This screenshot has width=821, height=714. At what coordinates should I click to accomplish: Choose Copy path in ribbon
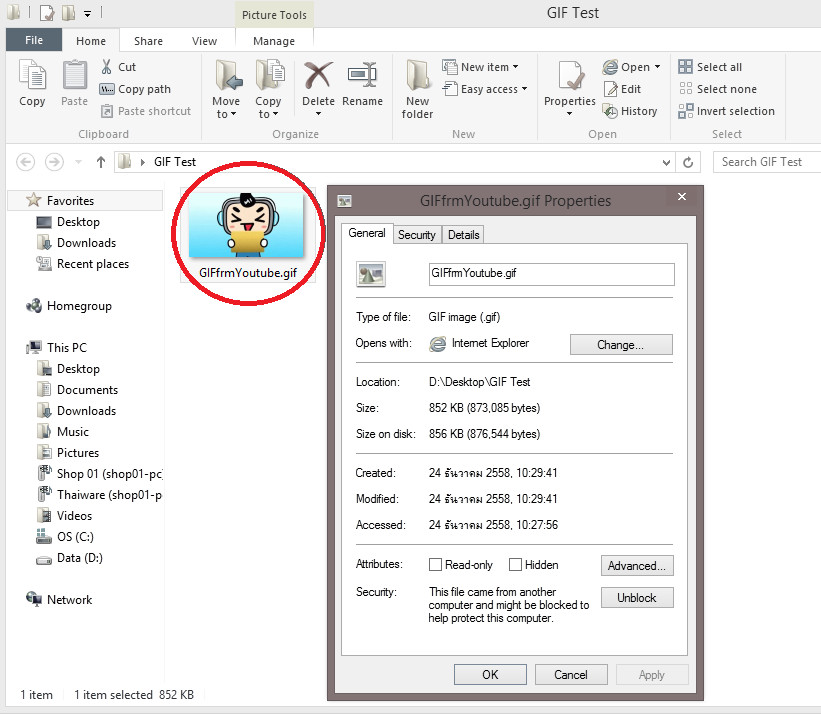[x=135, y=89]
